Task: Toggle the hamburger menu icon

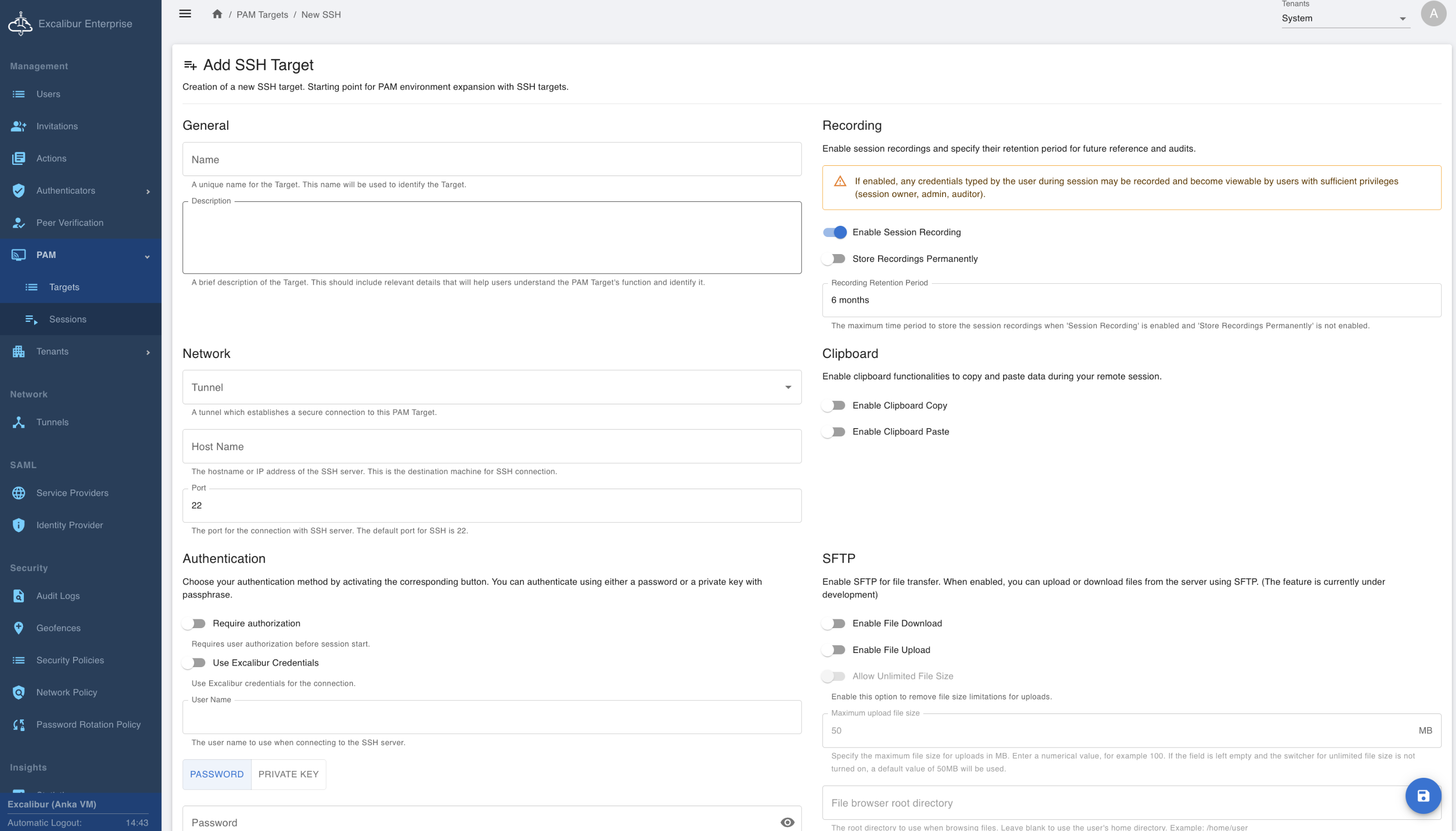Action: (x=185, y=14)
